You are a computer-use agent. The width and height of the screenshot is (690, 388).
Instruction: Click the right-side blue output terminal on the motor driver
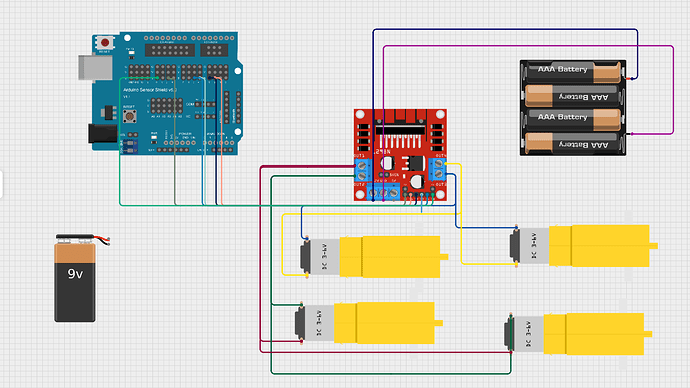point(437,170)
